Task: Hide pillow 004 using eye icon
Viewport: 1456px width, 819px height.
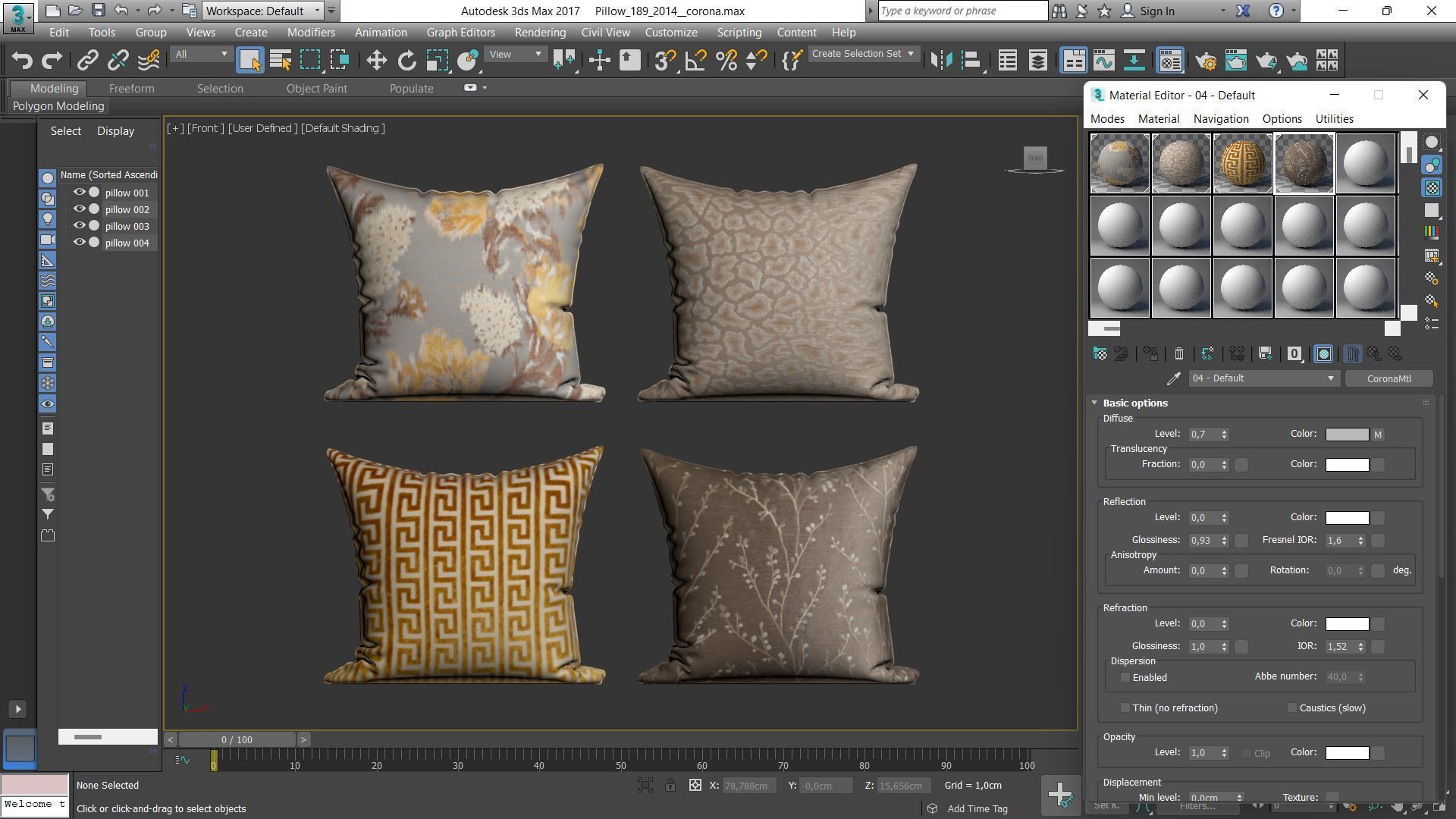Action: pyautogui.click(x=79, y=243)
